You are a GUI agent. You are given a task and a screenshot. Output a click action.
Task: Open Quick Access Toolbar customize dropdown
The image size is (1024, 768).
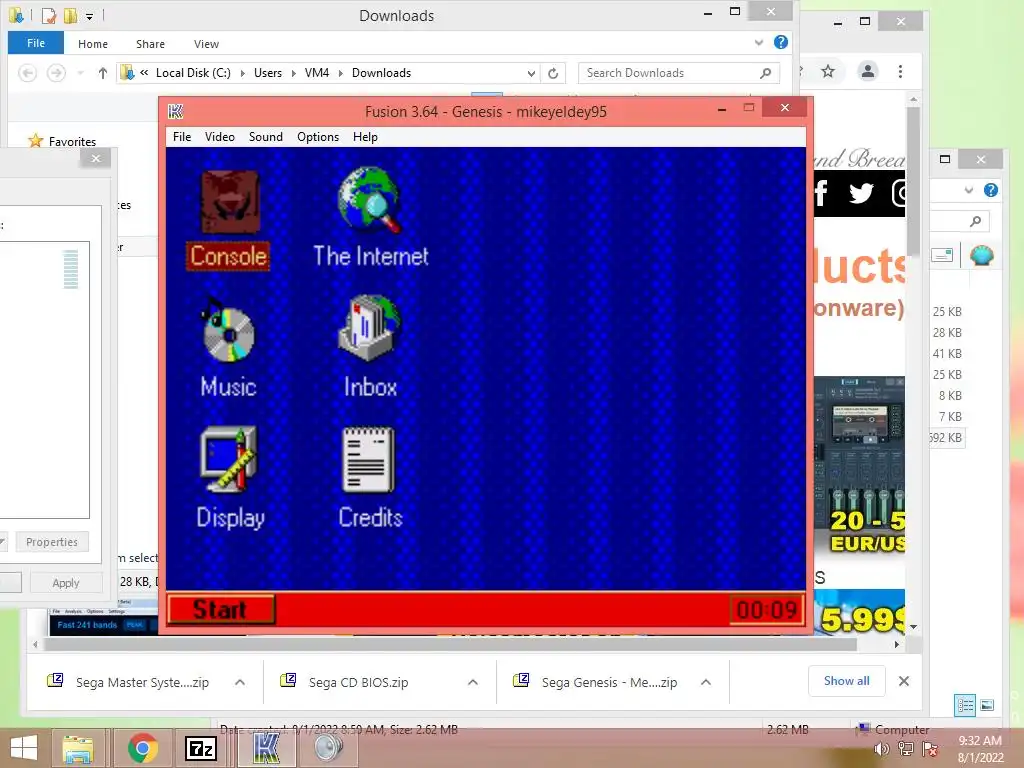pyautogui.click(x=89, y=16)
